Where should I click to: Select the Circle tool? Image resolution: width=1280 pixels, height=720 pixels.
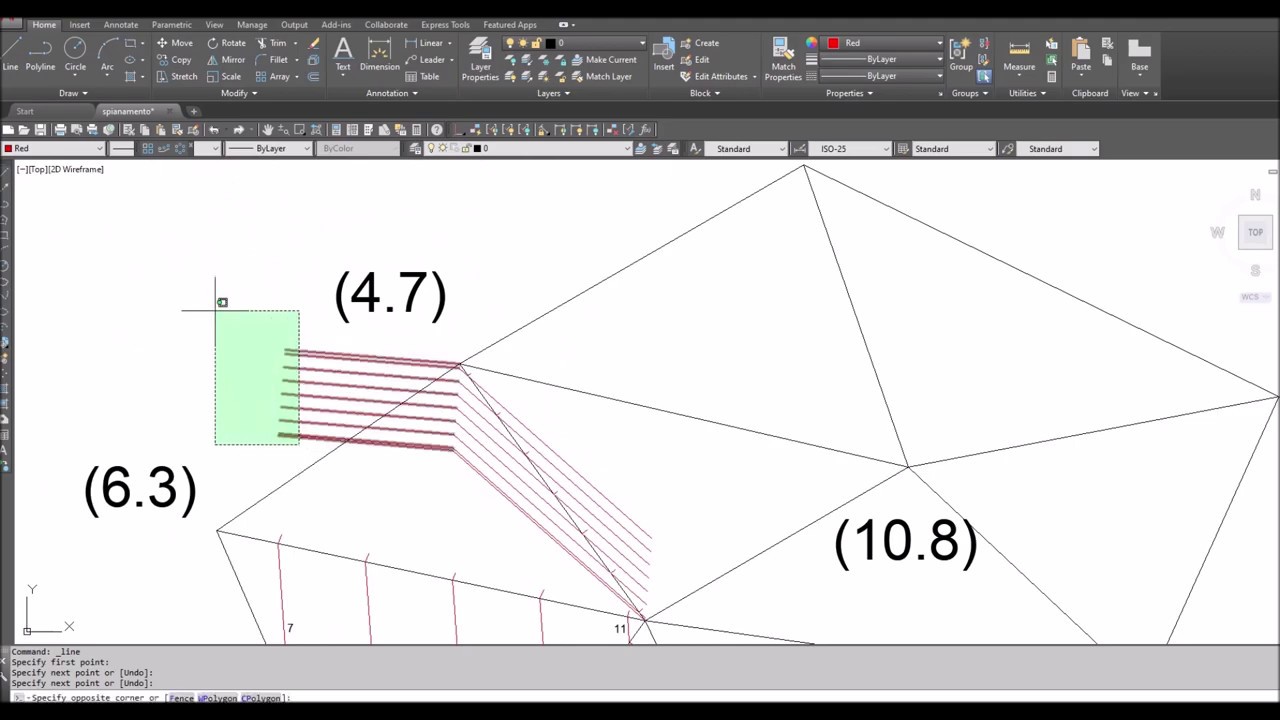[75, 54]
